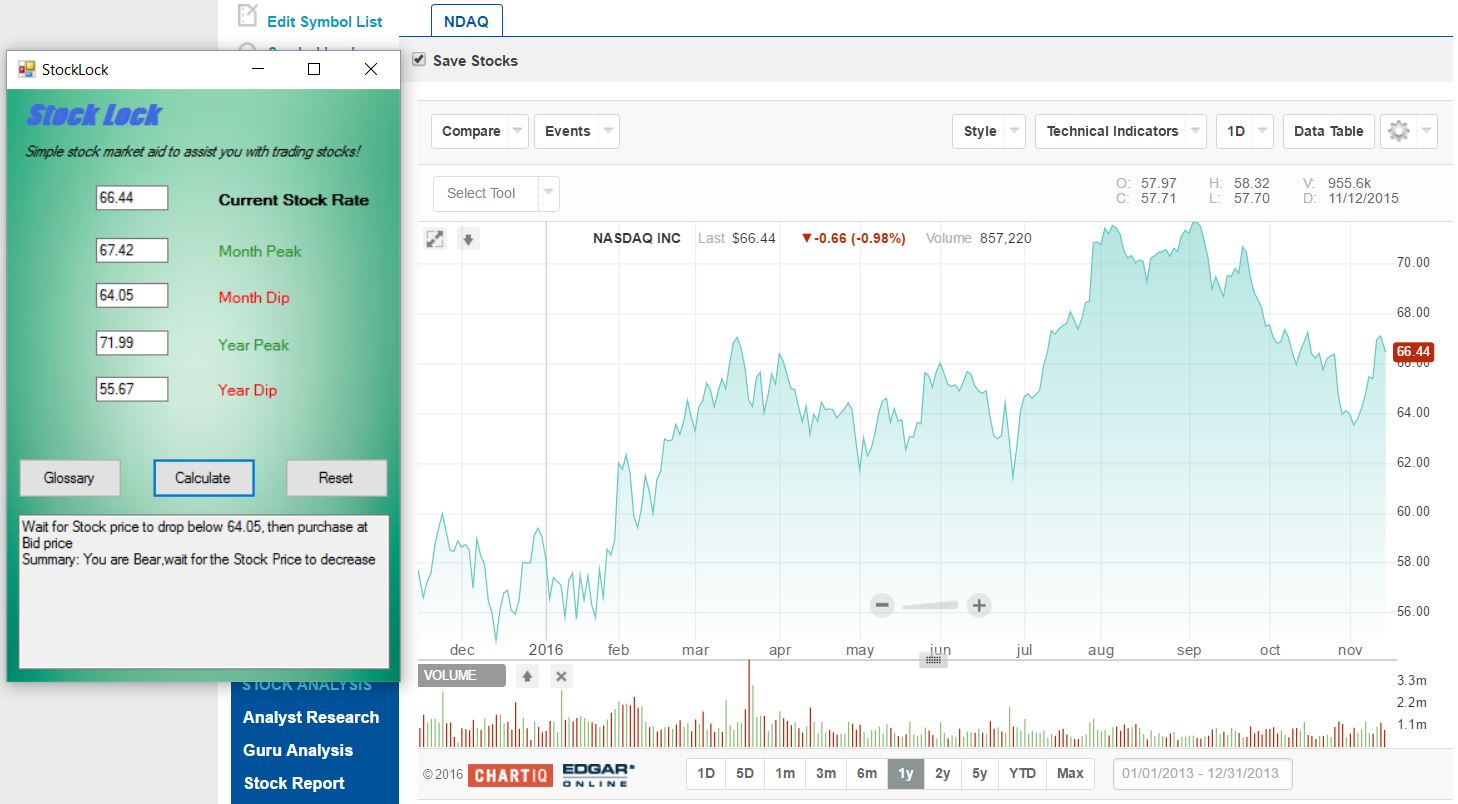
Task: Select the YTD range button
Action: 1022,773
